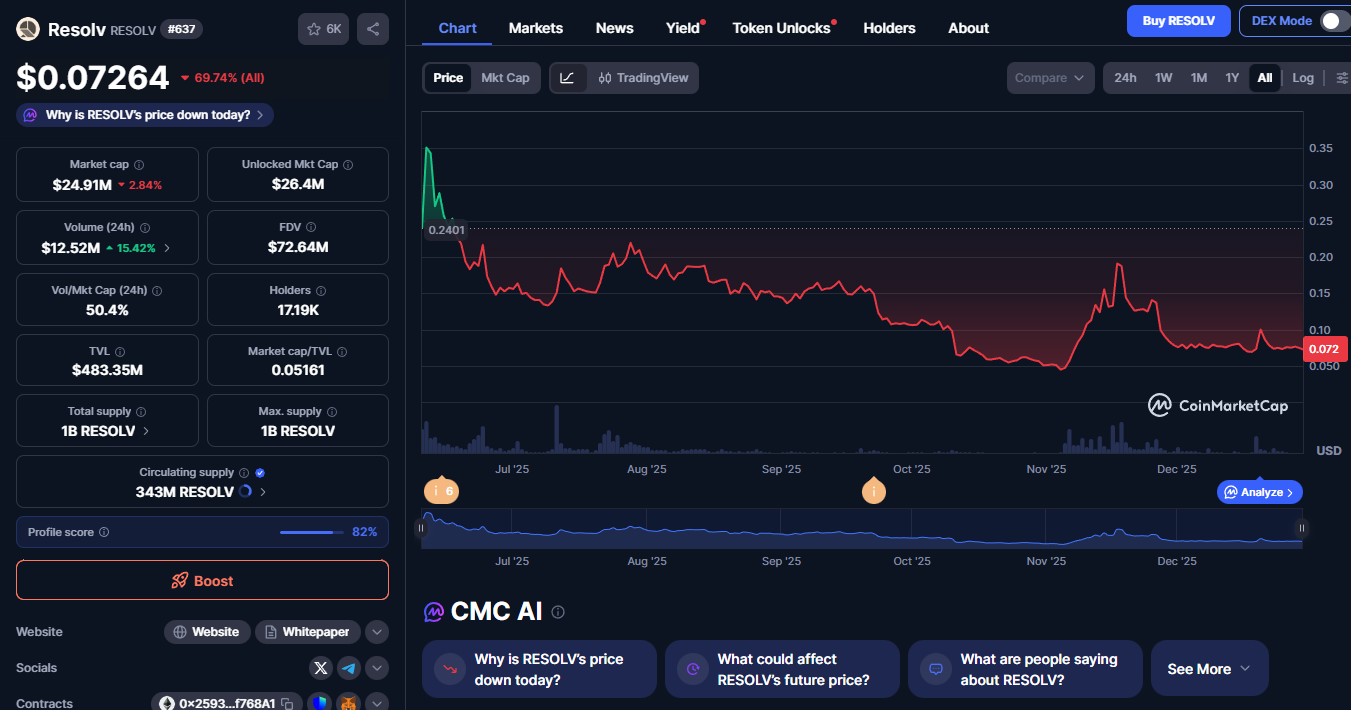Click the Market cap/TVL info icon

[x=343, y=352]
